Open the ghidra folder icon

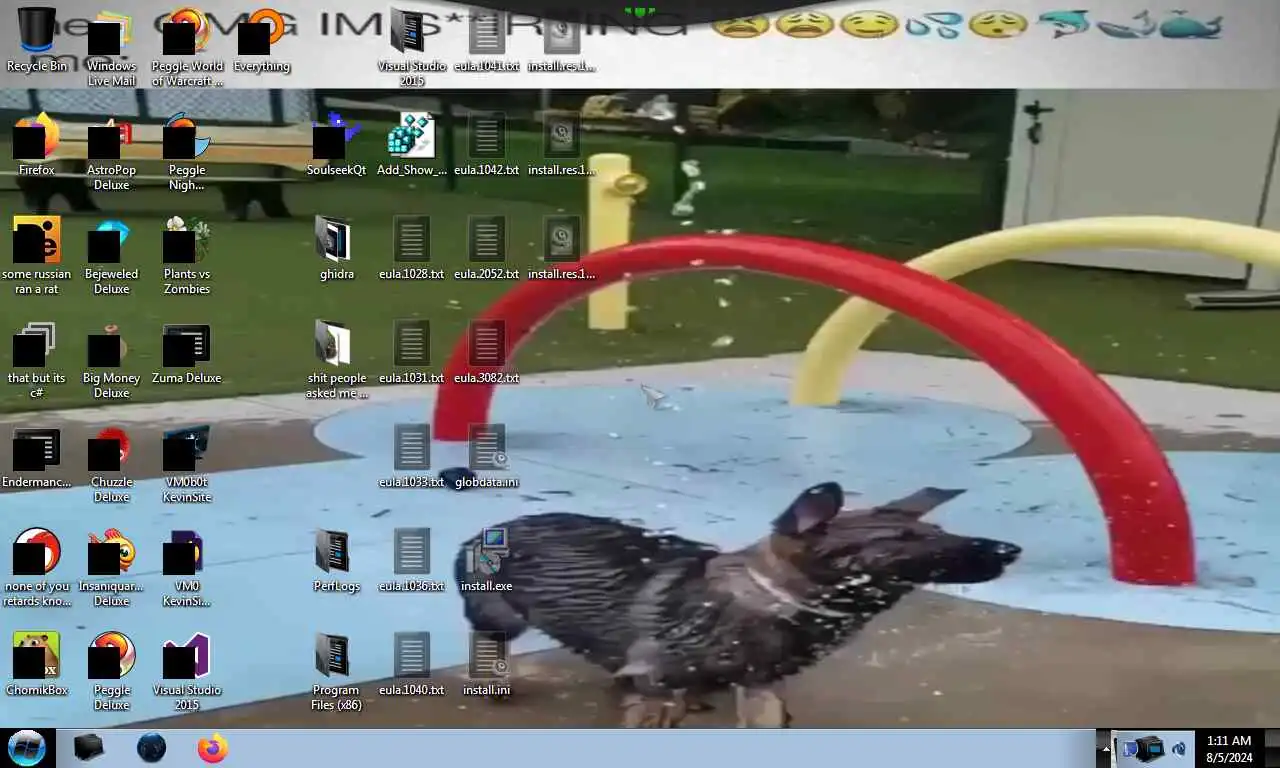click(x=336, y=248)
